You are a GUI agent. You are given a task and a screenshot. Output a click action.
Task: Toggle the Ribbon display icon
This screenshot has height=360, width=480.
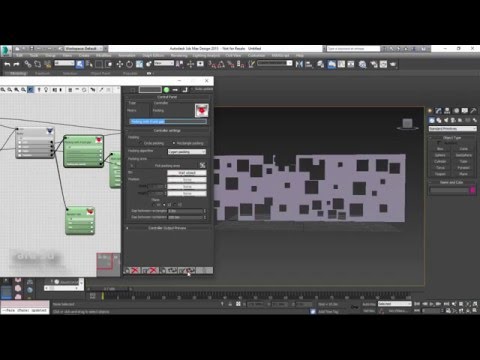[331, 64]
